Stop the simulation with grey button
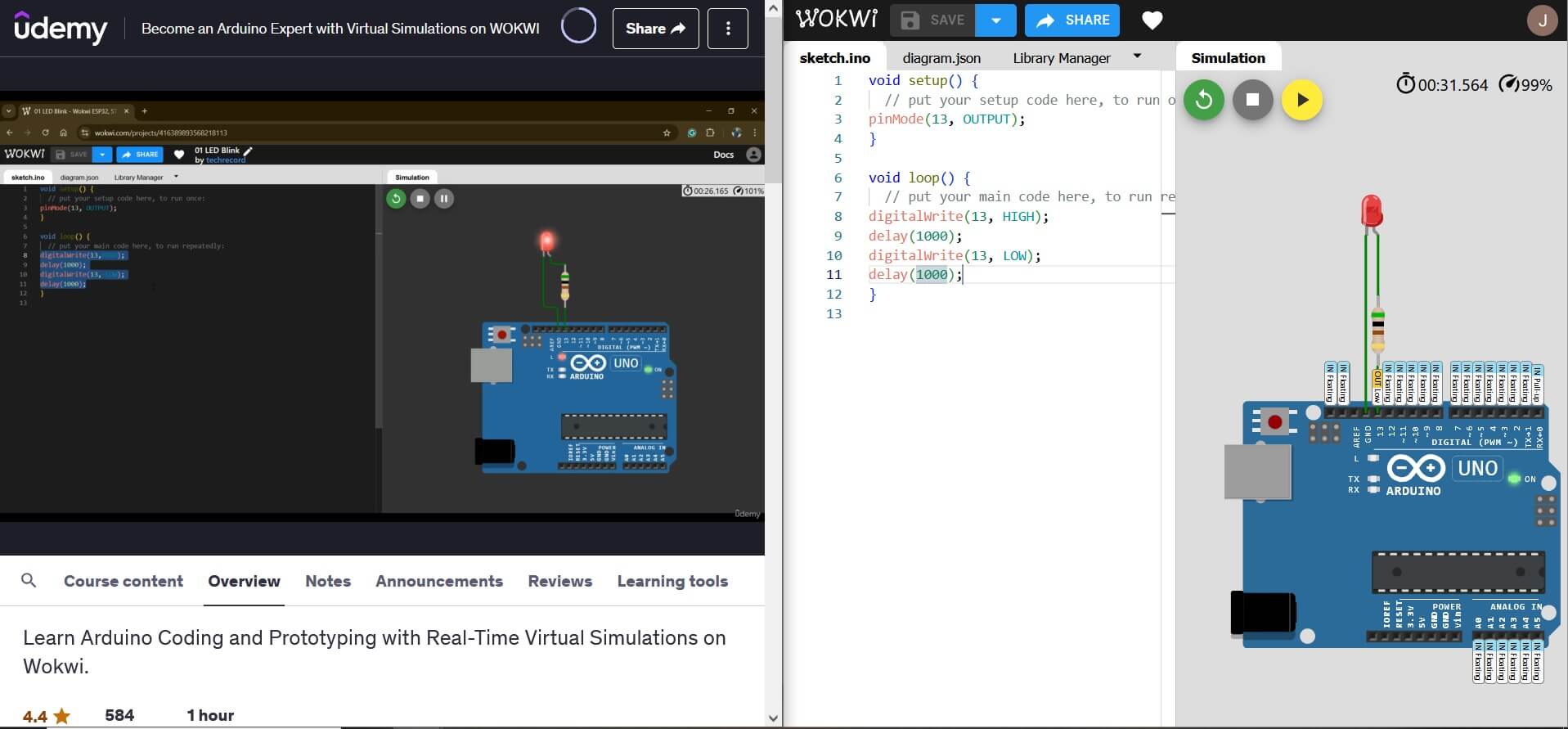 (1252, 100)
